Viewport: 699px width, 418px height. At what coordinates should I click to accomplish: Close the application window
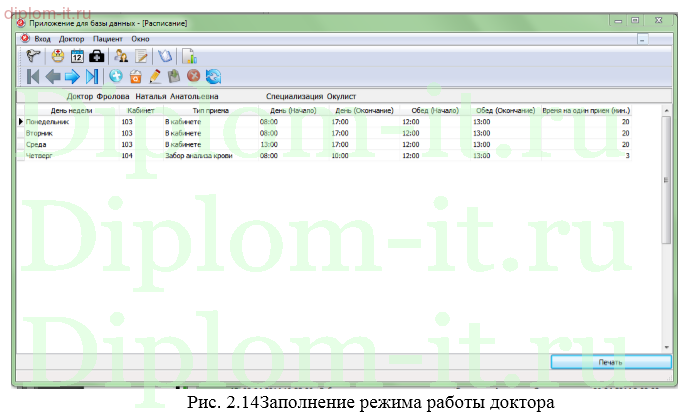(x=658, y=20)
